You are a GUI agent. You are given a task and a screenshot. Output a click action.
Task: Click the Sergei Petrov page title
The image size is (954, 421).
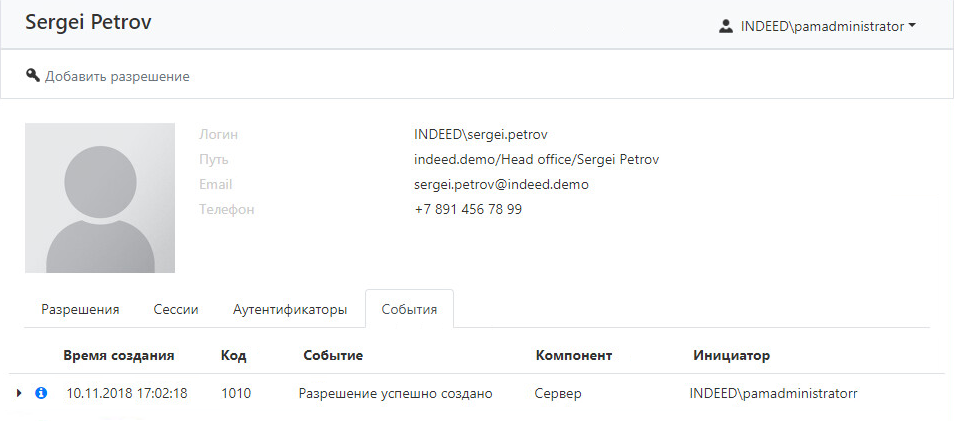click(88, 22)
